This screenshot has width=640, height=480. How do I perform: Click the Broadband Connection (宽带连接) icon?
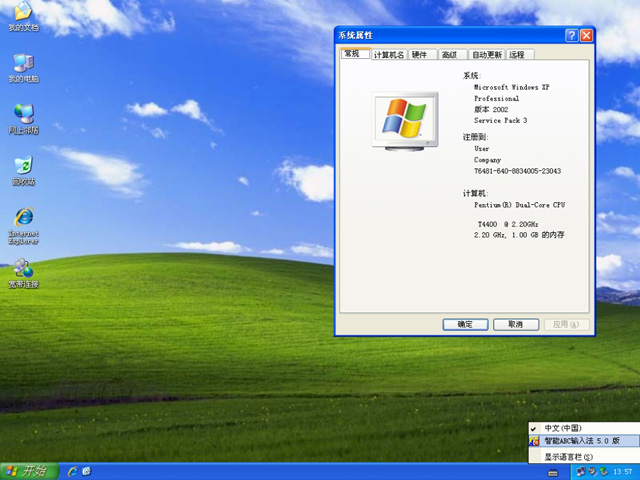coord(22,270)
